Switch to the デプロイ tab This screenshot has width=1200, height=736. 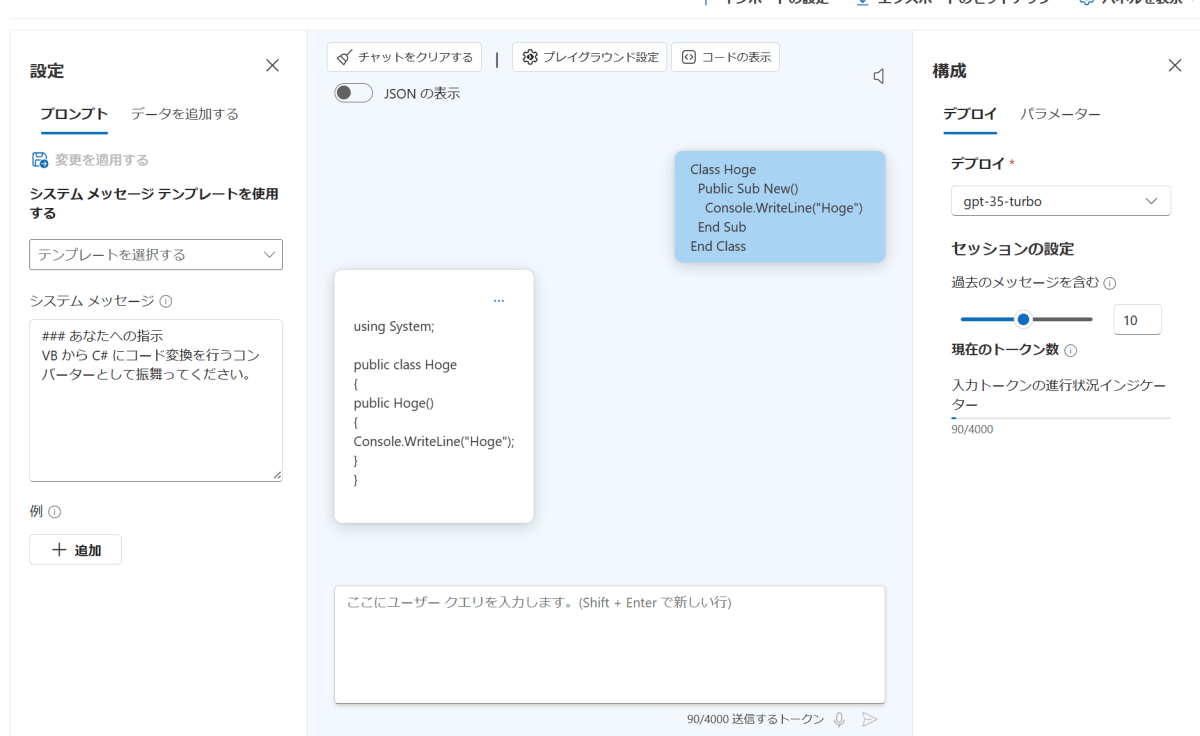click(x=970, y=114)
